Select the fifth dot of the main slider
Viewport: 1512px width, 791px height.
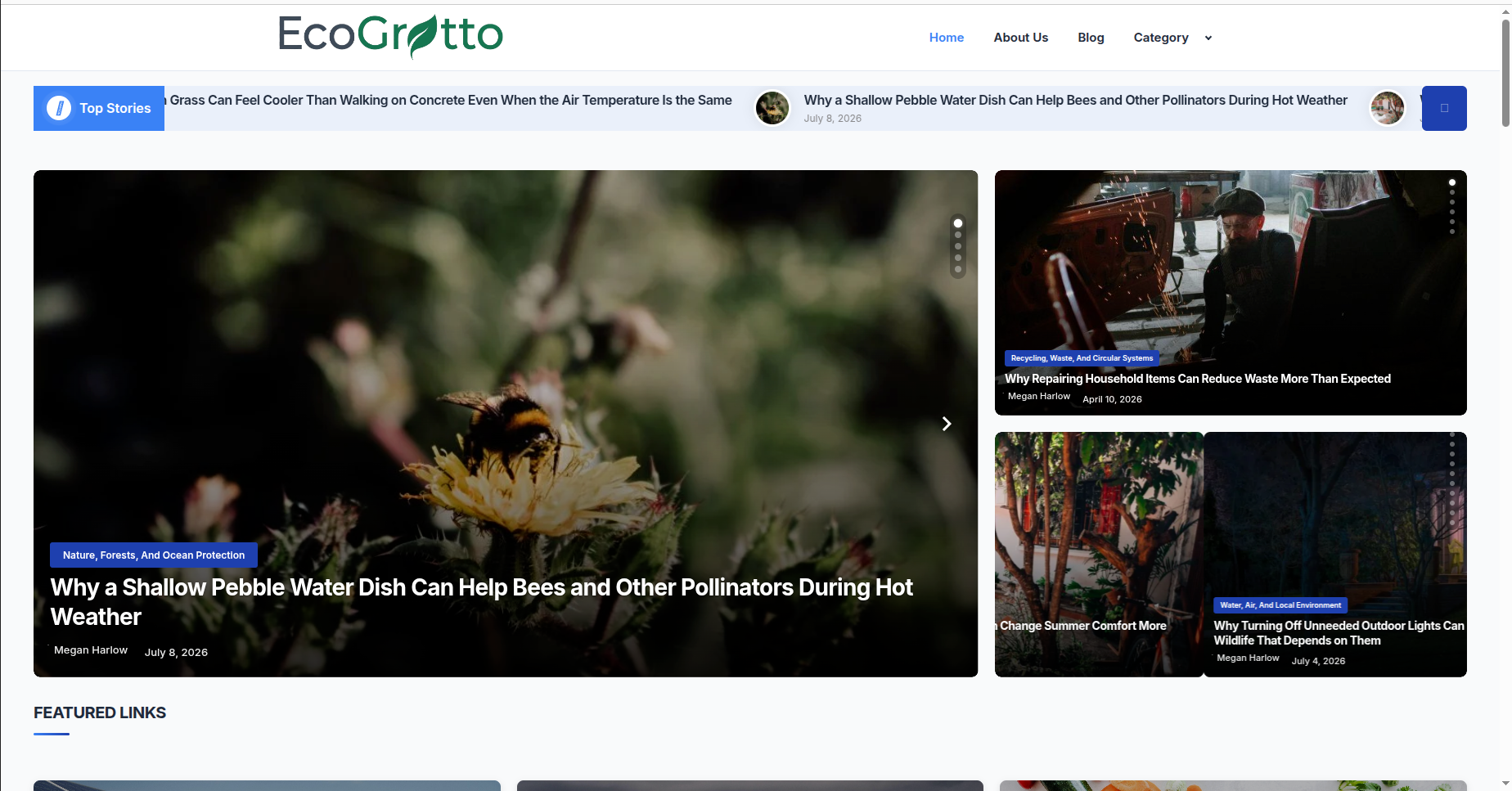[958, 269]
